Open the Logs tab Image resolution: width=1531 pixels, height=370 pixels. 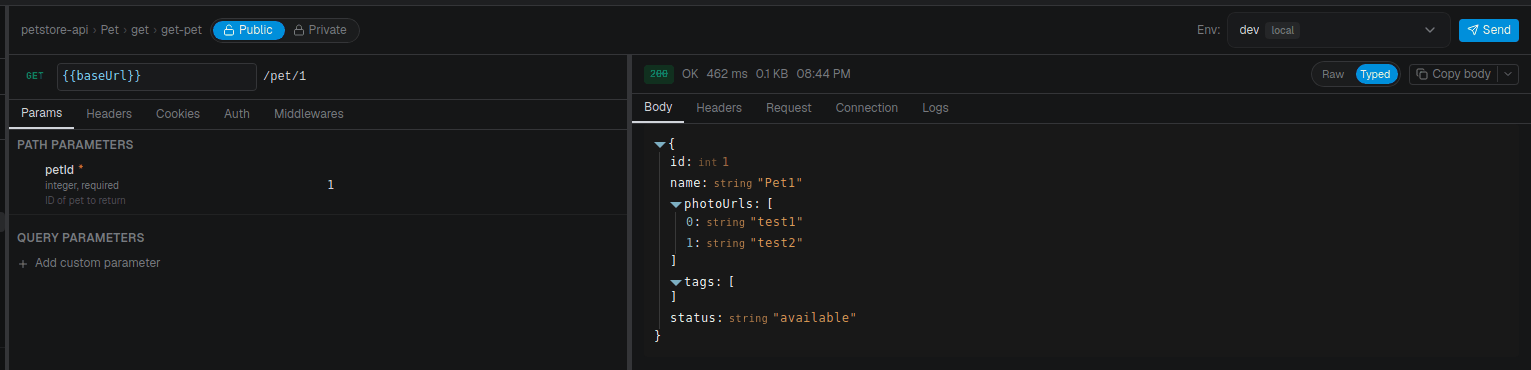coord(935,108)
